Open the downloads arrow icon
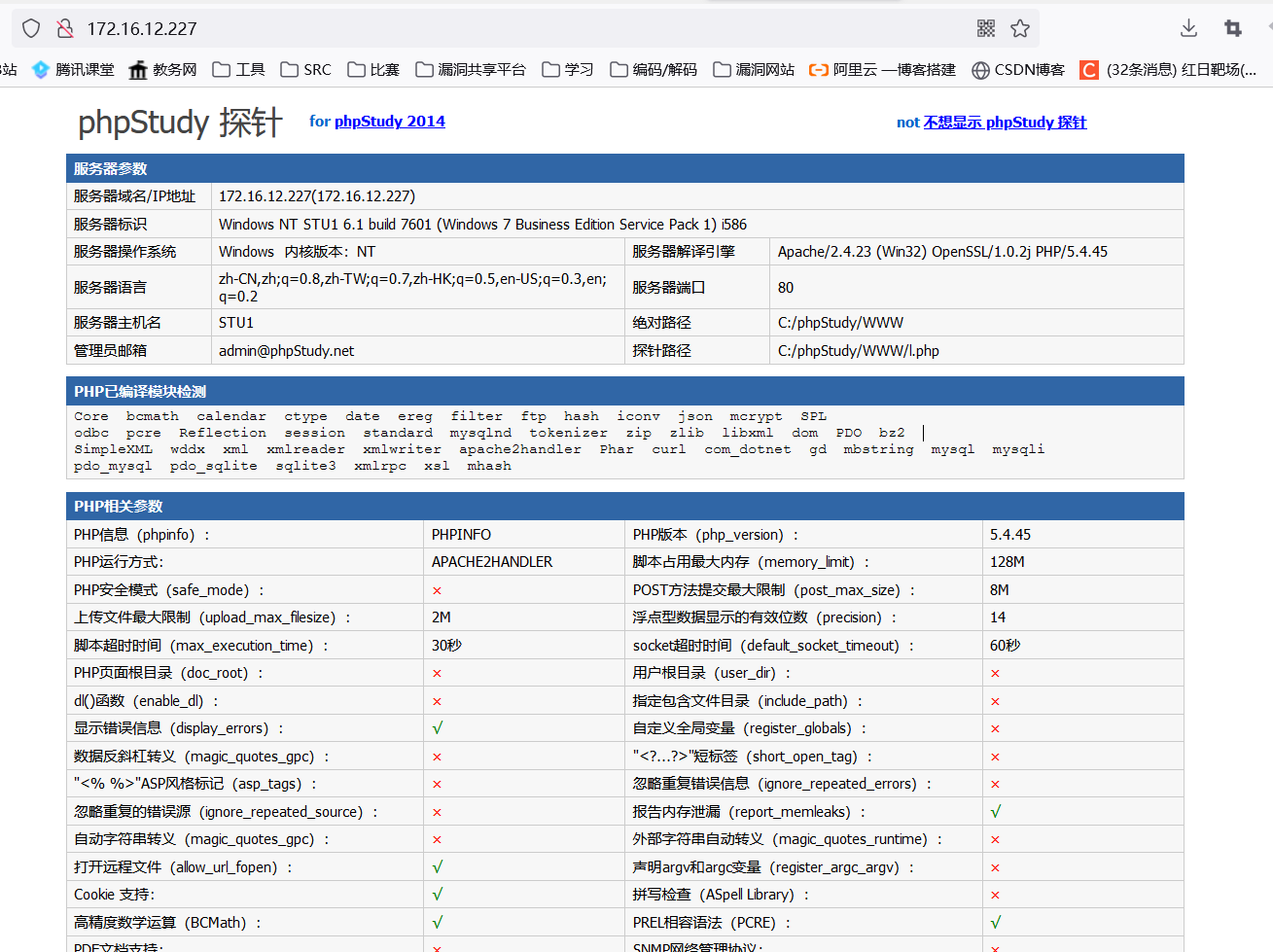Image resolution: width=1273 pixels, height=952 pixels. pos(1188,28)
